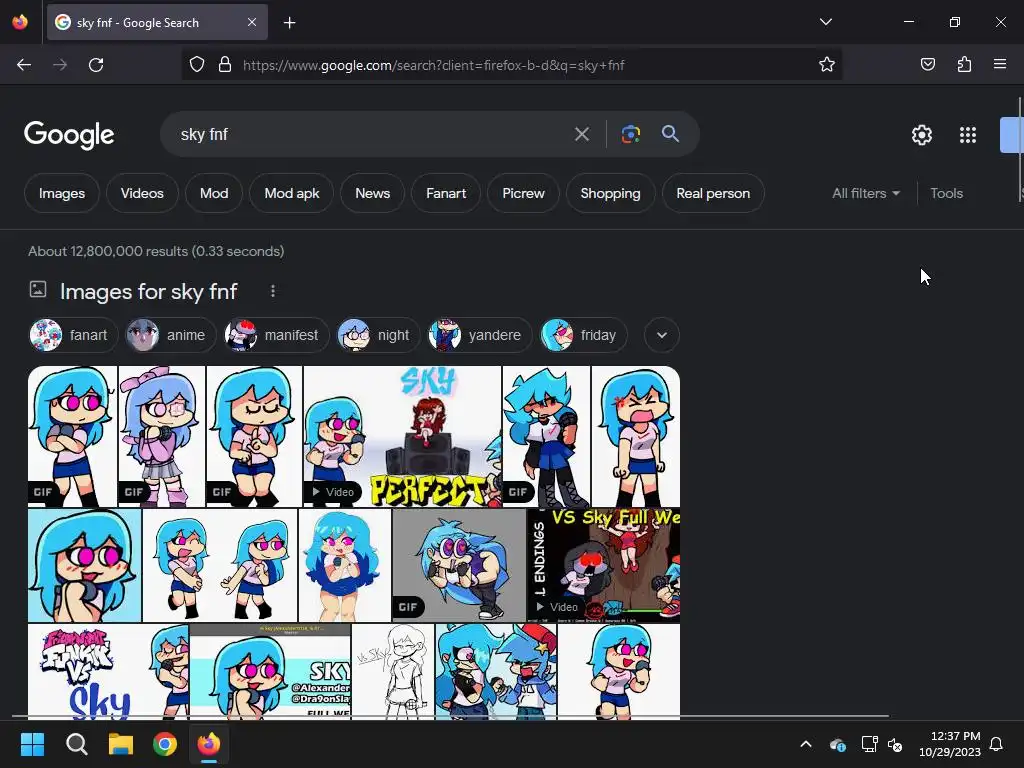Filter results by Mod apk
Viewport: 1024px width, 768px height.
tap(292, 193)
